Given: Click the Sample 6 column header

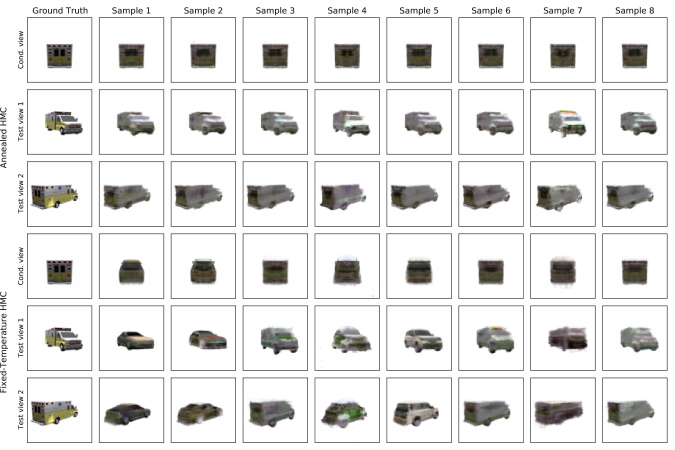Looking at the screenshot, I should 491,10.
